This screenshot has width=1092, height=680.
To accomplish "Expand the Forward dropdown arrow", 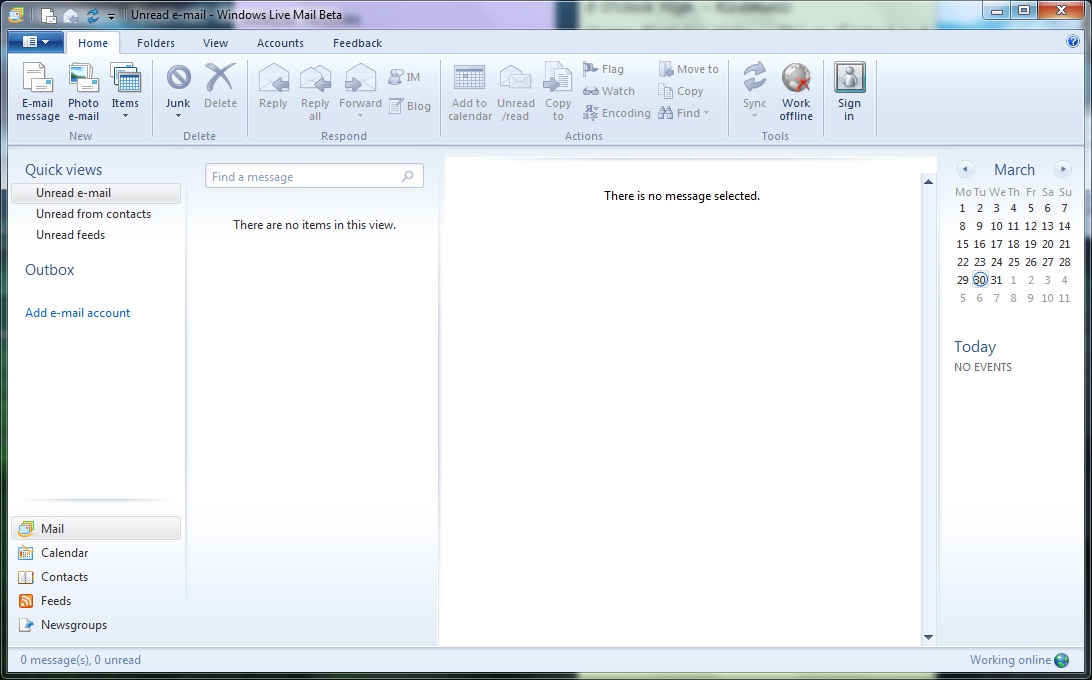I will pos(360,116).
